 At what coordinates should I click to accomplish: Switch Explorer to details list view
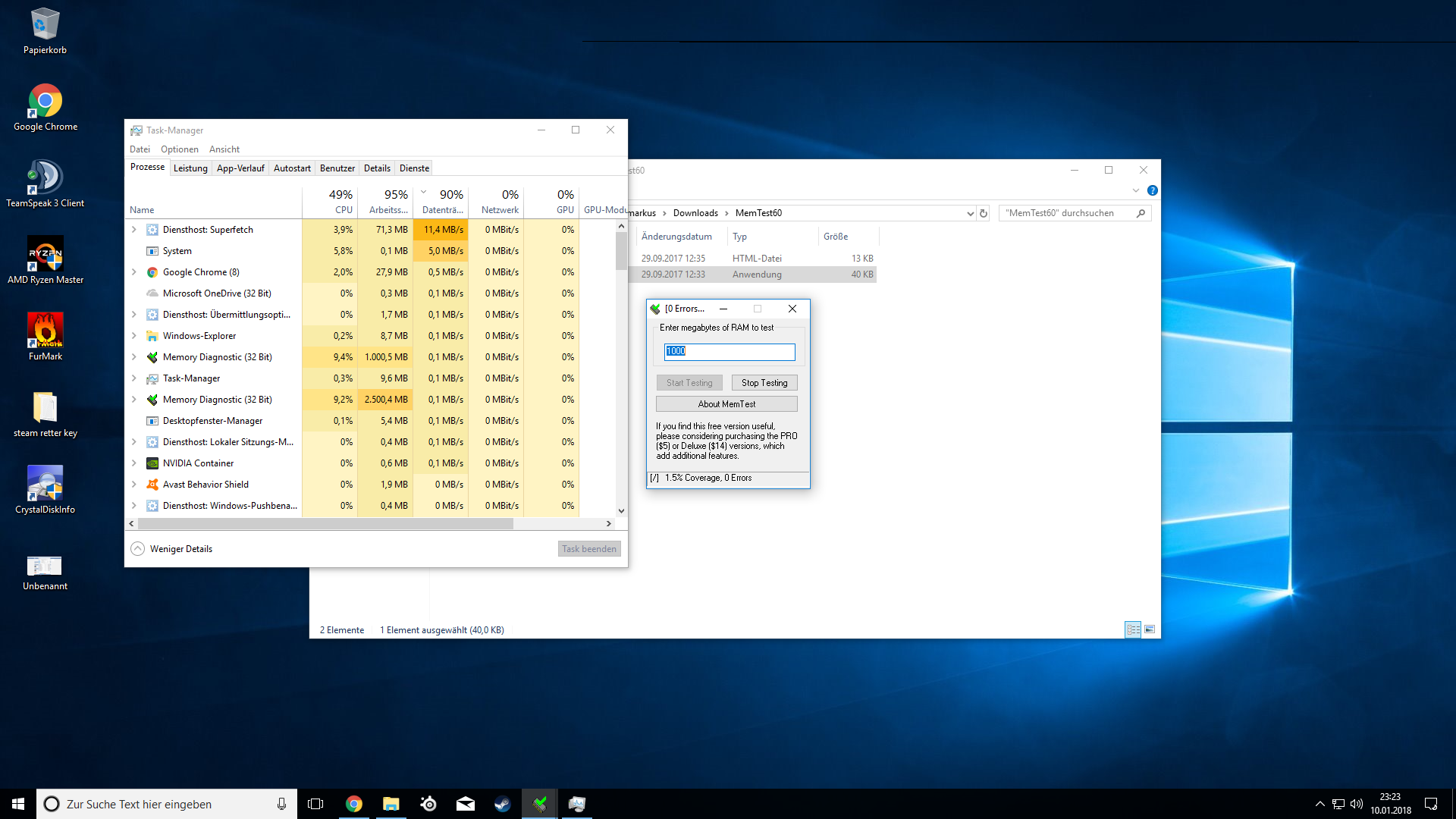coord(1133,629)
